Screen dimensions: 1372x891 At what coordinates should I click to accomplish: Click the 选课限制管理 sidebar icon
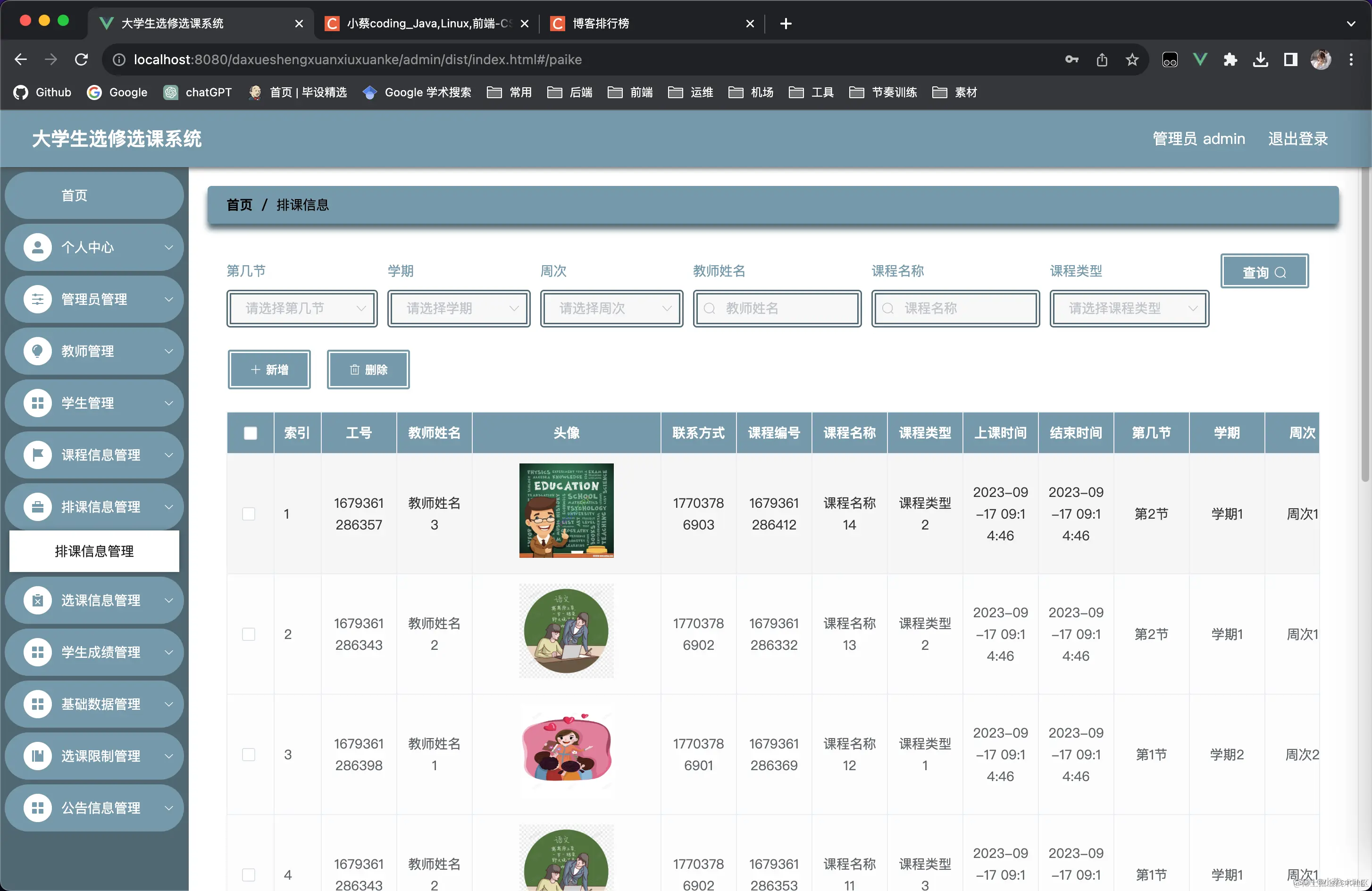tap(37, 756)
